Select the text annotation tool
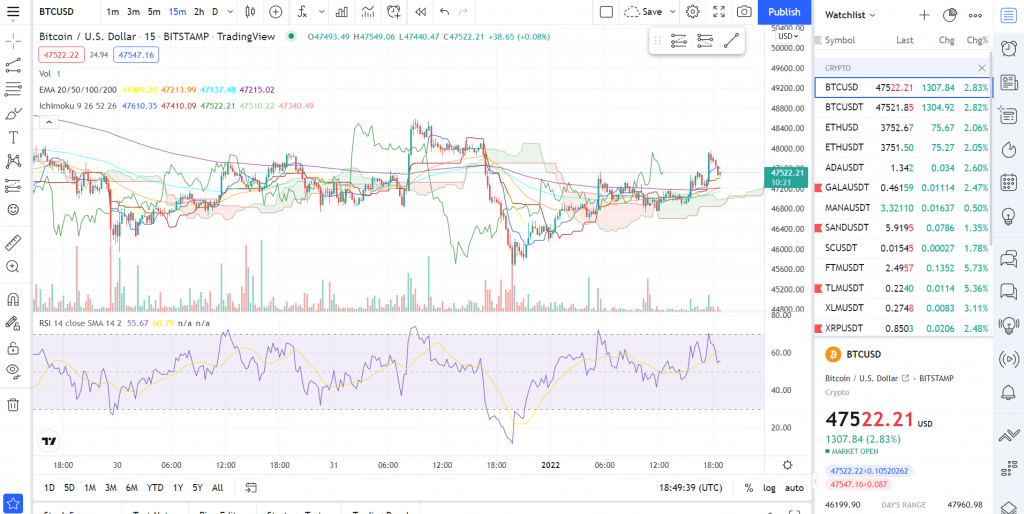Viewport: 1024px width, 514px height. (13, 137)
